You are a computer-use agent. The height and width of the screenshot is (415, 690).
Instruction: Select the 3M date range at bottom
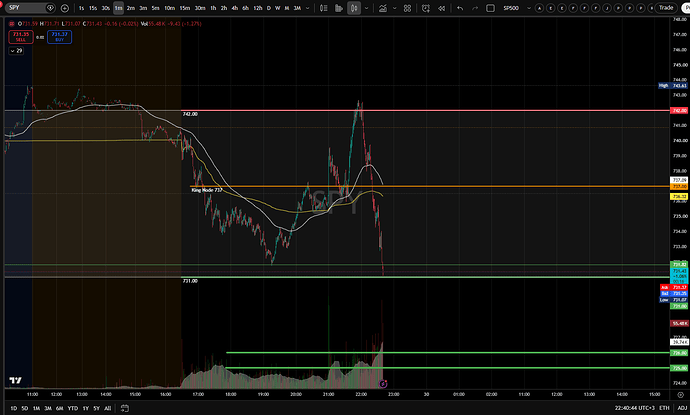[48, 408]
